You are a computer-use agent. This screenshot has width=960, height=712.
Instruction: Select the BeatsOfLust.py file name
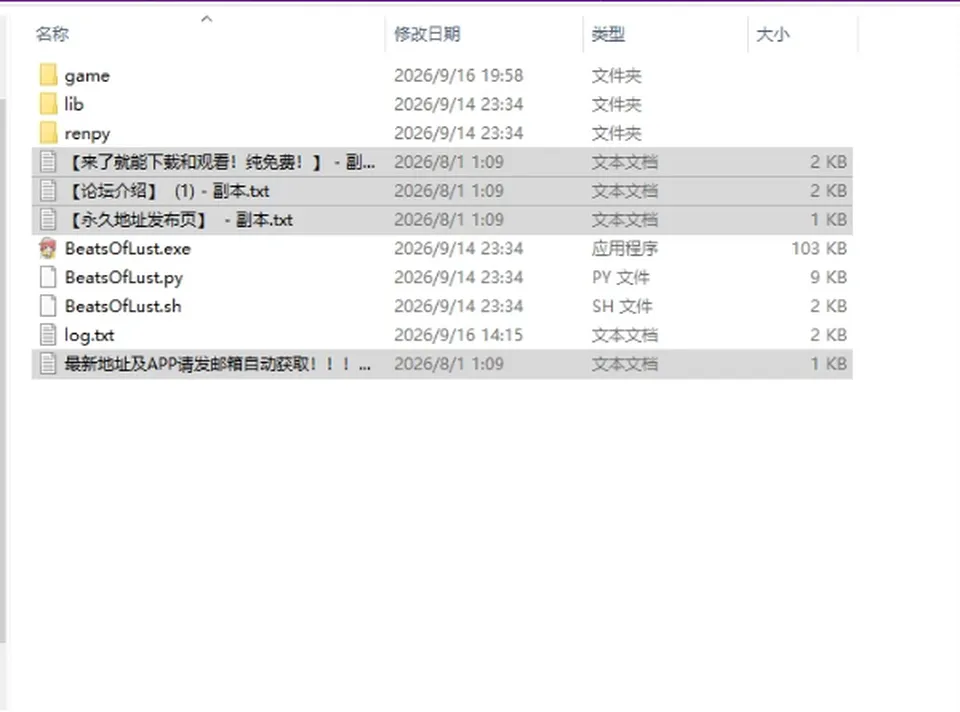click(124, 278)
